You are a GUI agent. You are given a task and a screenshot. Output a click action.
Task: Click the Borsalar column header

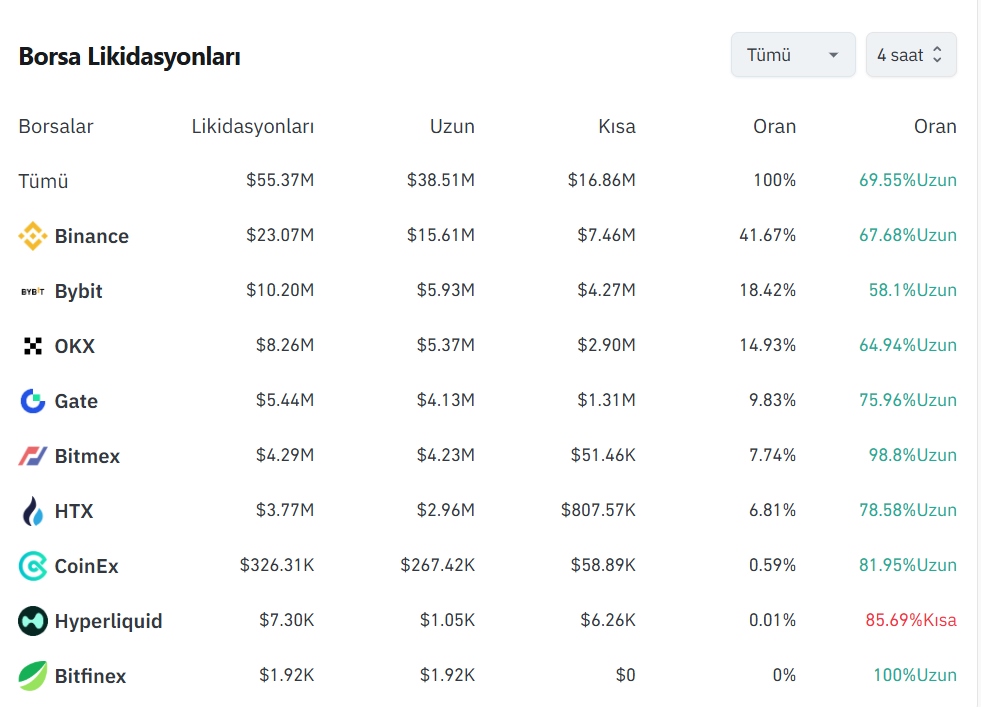(55, 126)
